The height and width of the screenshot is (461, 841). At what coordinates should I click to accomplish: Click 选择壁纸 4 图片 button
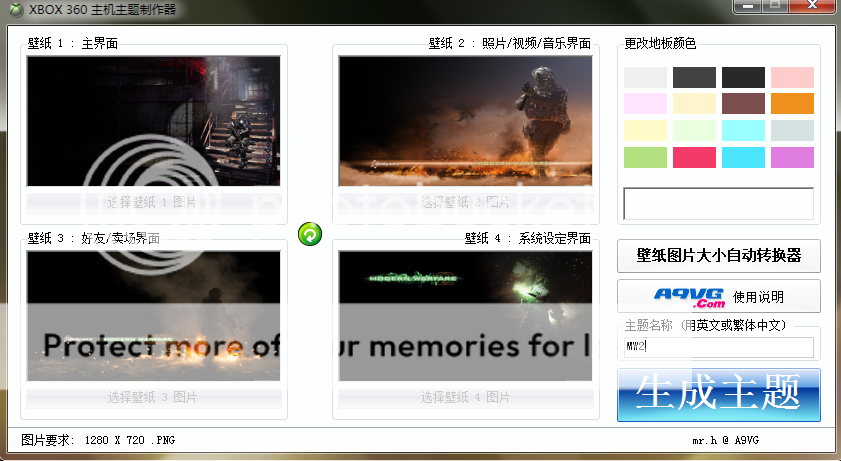(x=465, y=397)
